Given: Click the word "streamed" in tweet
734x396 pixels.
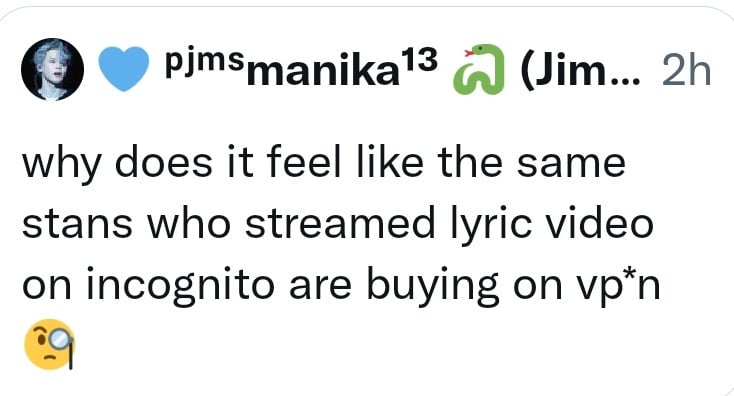Looking at the screenshot, I should (340, 224).
